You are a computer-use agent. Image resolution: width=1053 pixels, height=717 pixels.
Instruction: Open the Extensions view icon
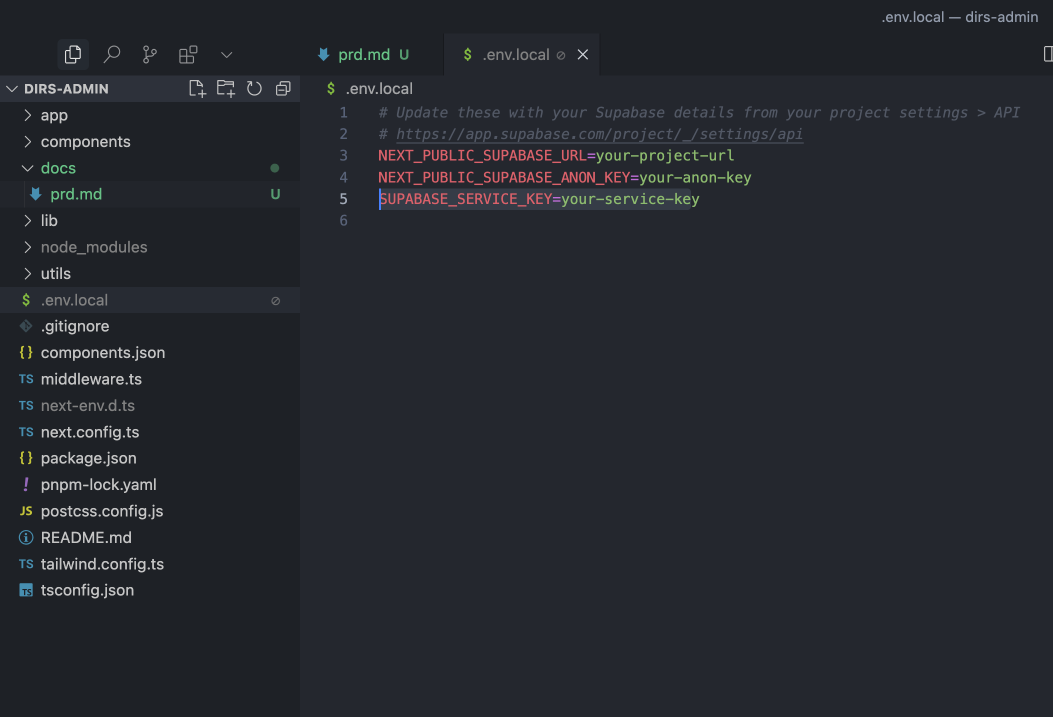point(188,54)
